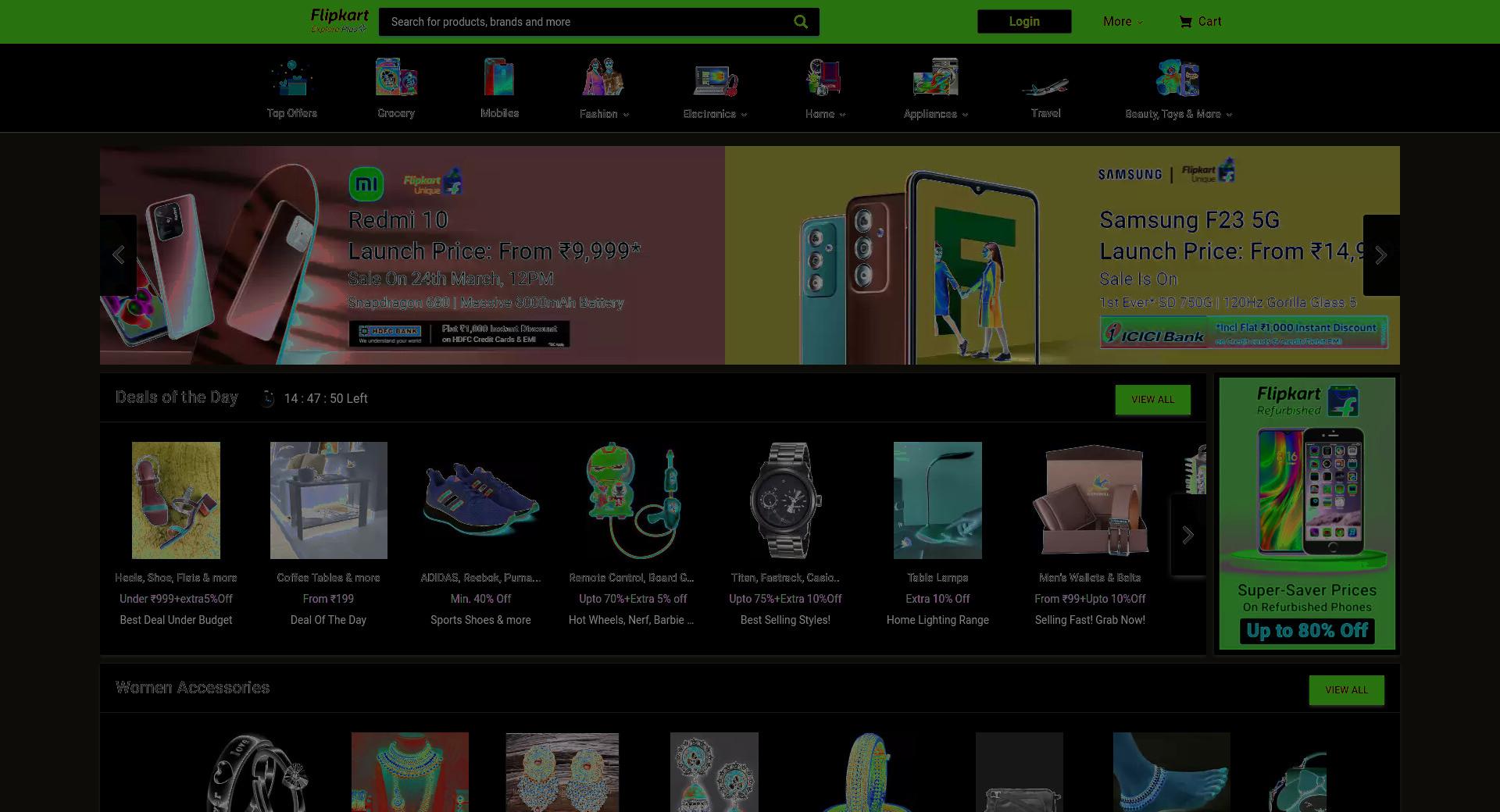Image resolution: width=1500 pixels, height=812 pixels.
Task: Expand the More dropdown
Action: (1123, 22)
